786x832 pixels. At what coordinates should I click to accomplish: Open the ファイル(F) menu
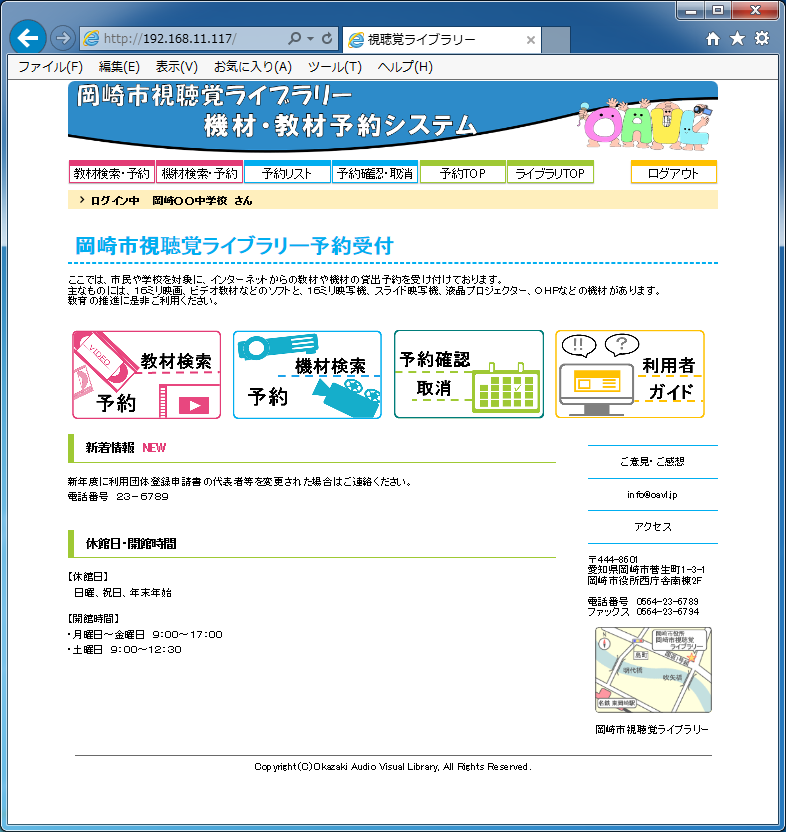point(50,67)
